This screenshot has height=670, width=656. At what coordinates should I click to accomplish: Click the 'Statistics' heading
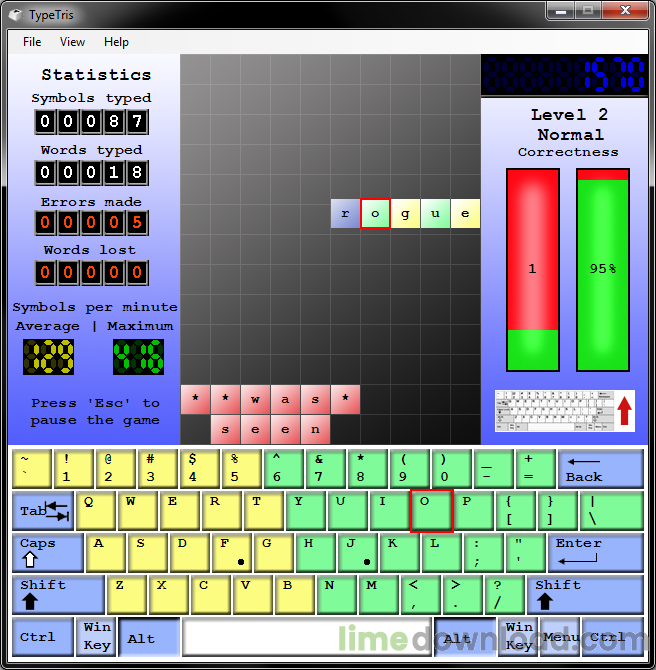[96, 75]
